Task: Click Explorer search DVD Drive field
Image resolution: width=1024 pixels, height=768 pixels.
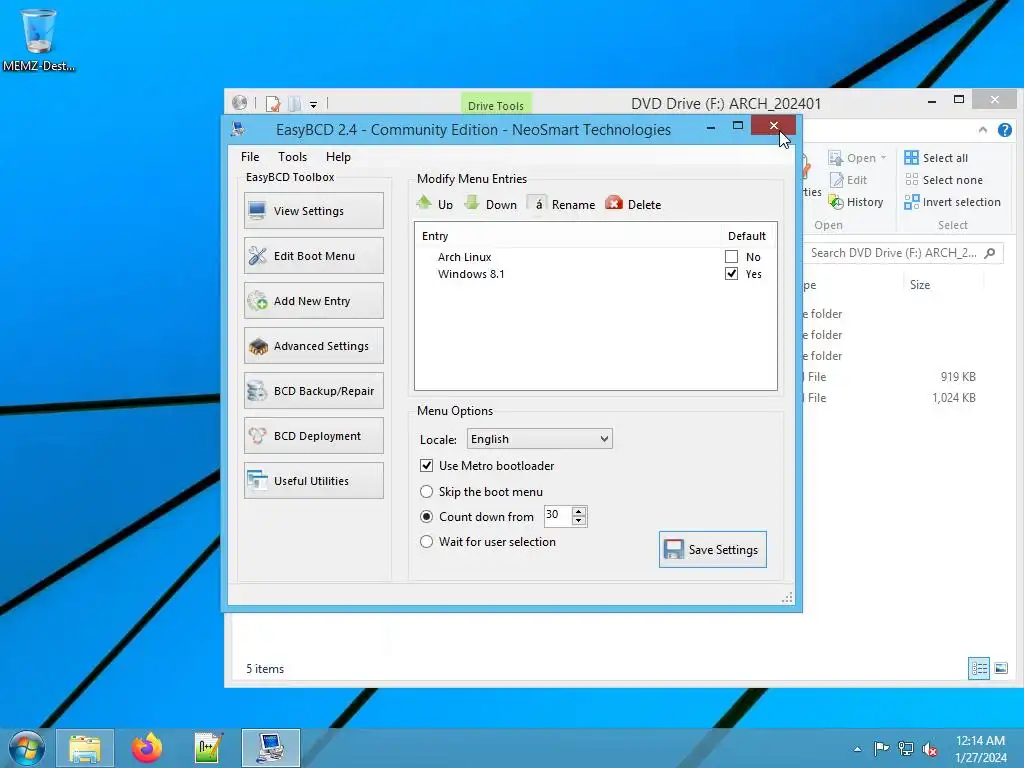Action: 893,253
